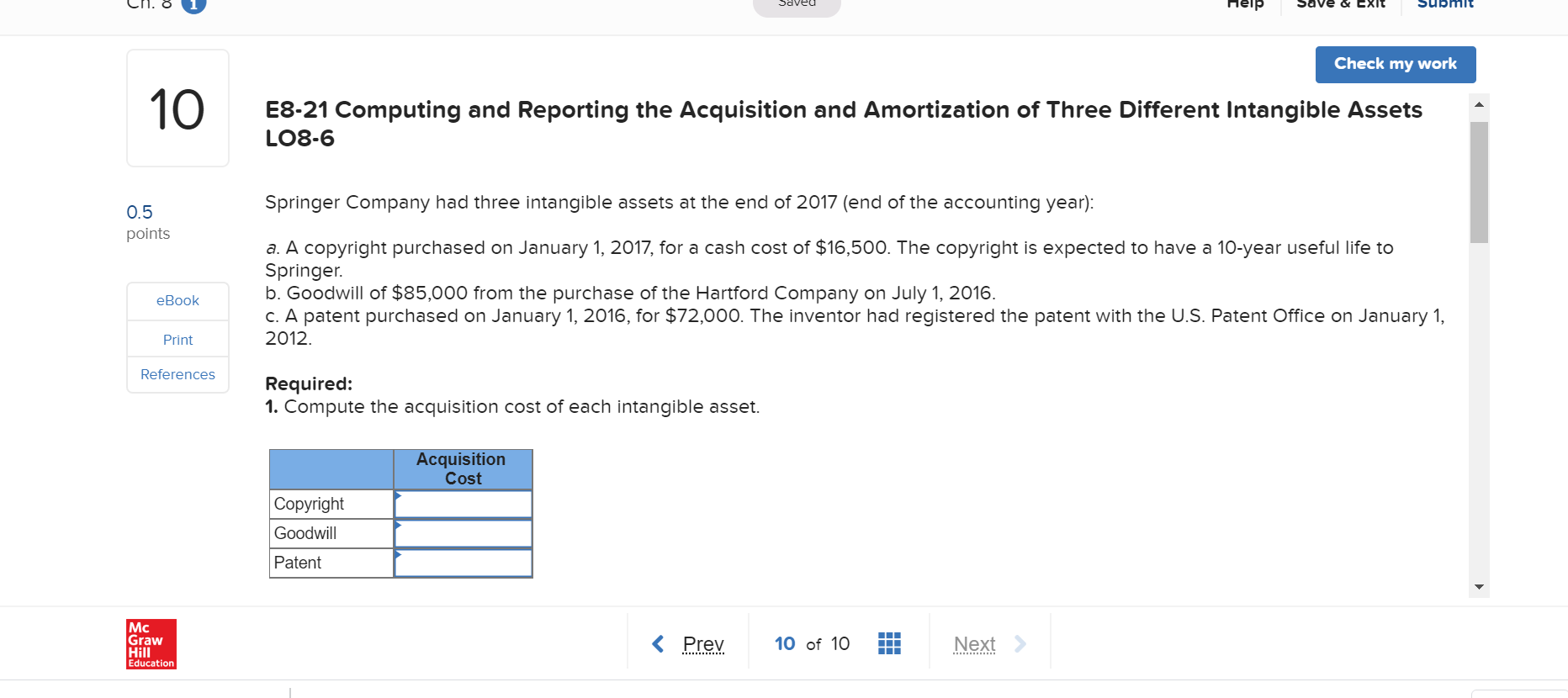Click the Copyright acquisition cost input field
Screen dimensions: 1568x698
pyautogui.click(x=464, y=505)
